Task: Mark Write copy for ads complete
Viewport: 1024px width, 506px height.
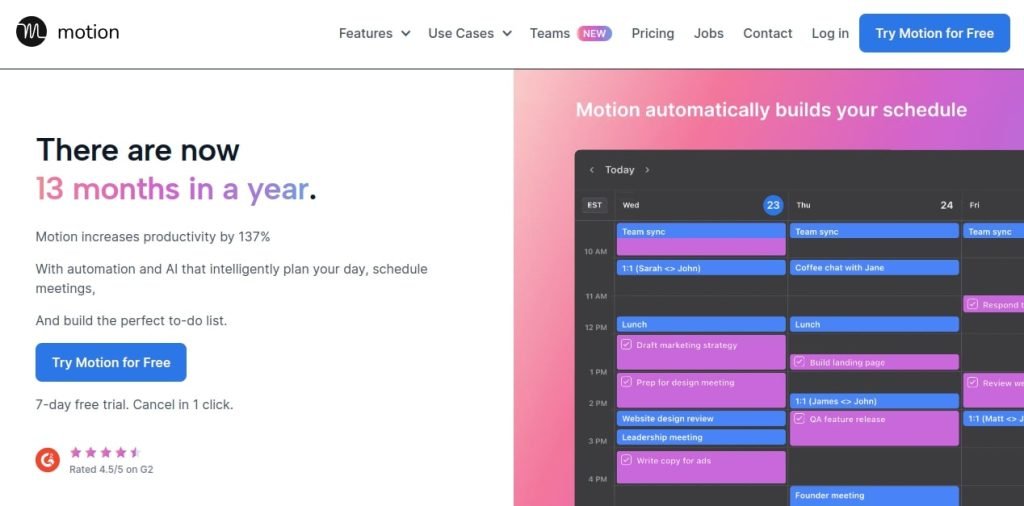Action: (626, 460)
